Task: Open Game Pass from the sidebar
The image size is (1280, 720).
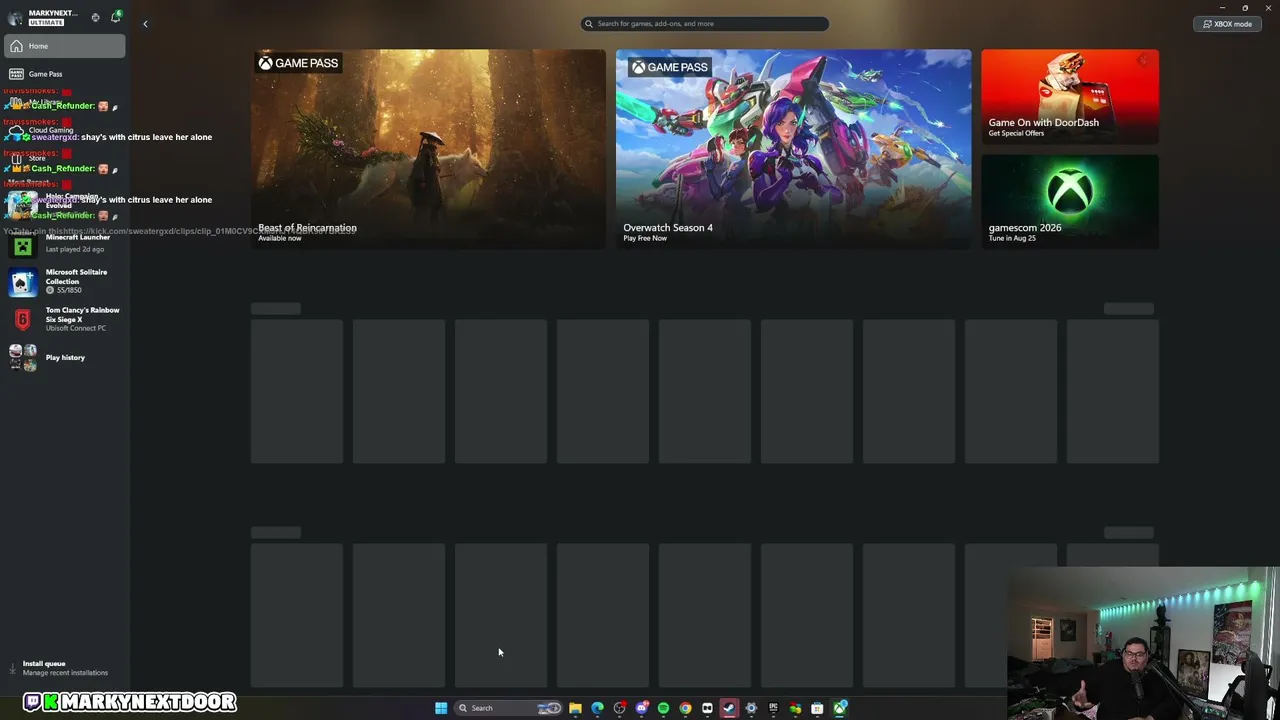Action: coord(64,74)
